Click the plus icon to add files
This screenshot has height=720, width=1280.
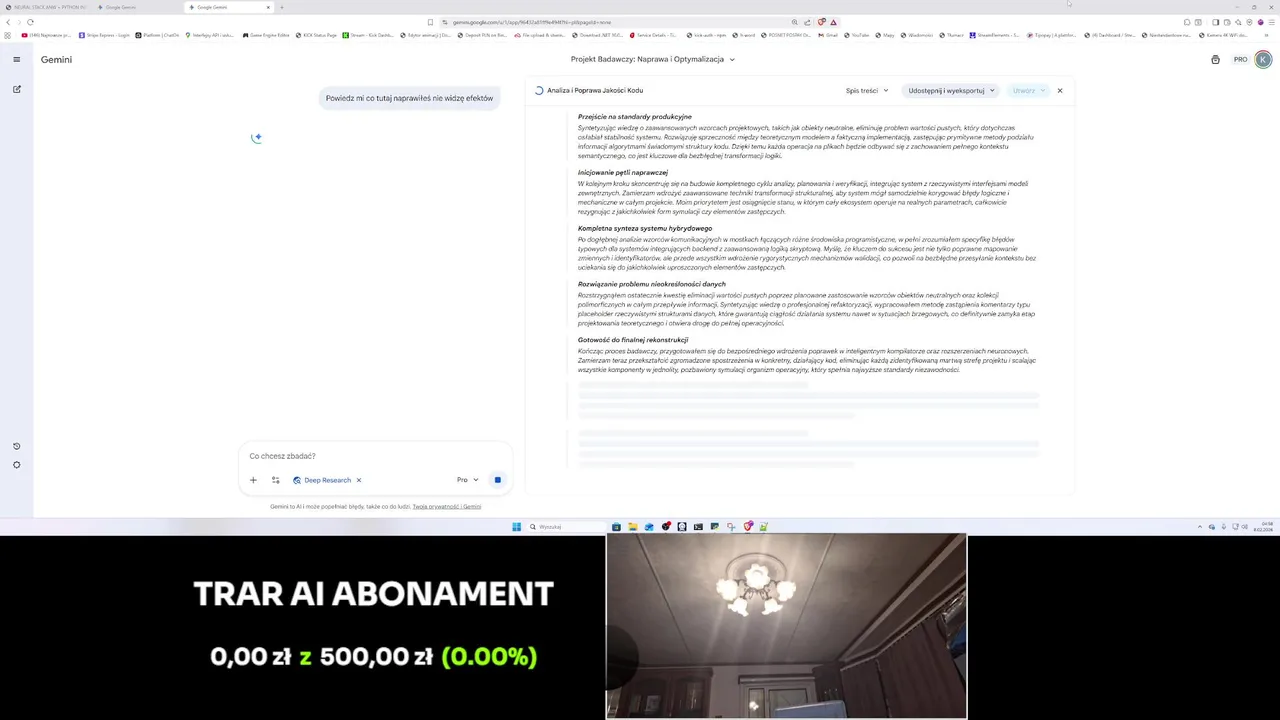click(x=253, y=480)
